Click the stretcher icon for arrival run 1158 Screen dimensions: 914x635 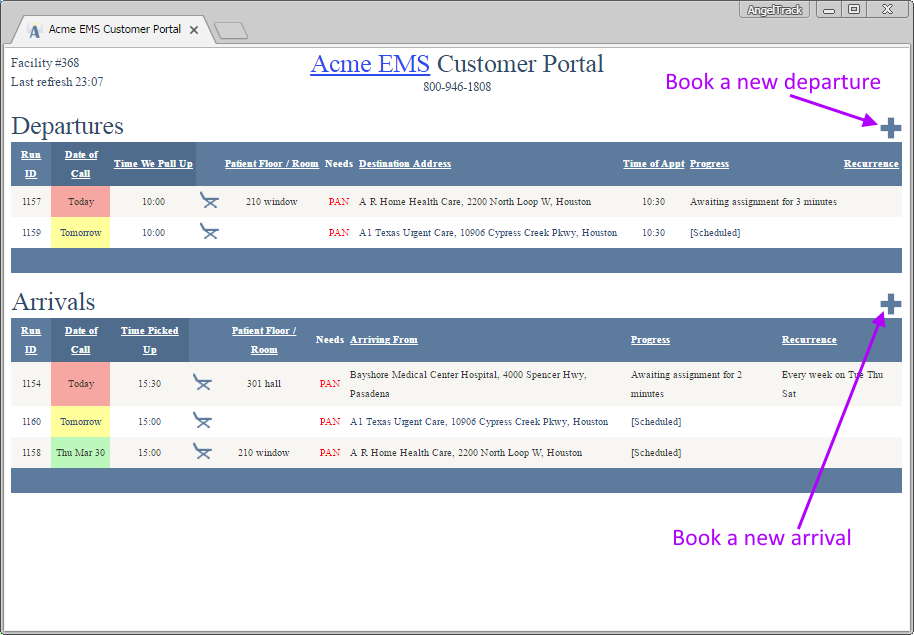pos(201,451)
